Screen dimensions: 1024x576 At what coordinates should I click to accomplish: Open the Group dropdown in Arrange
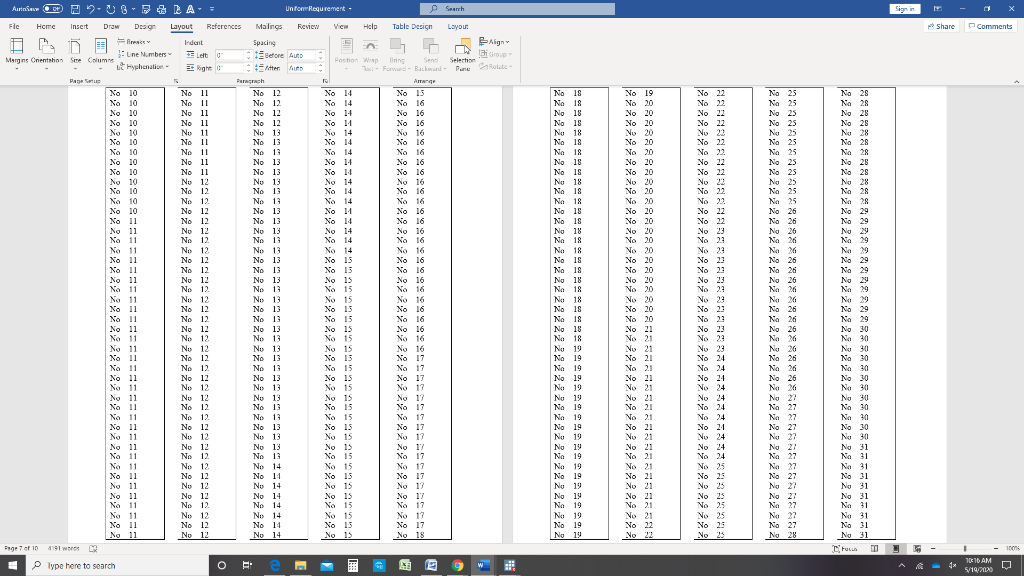(x=496, y=54)
